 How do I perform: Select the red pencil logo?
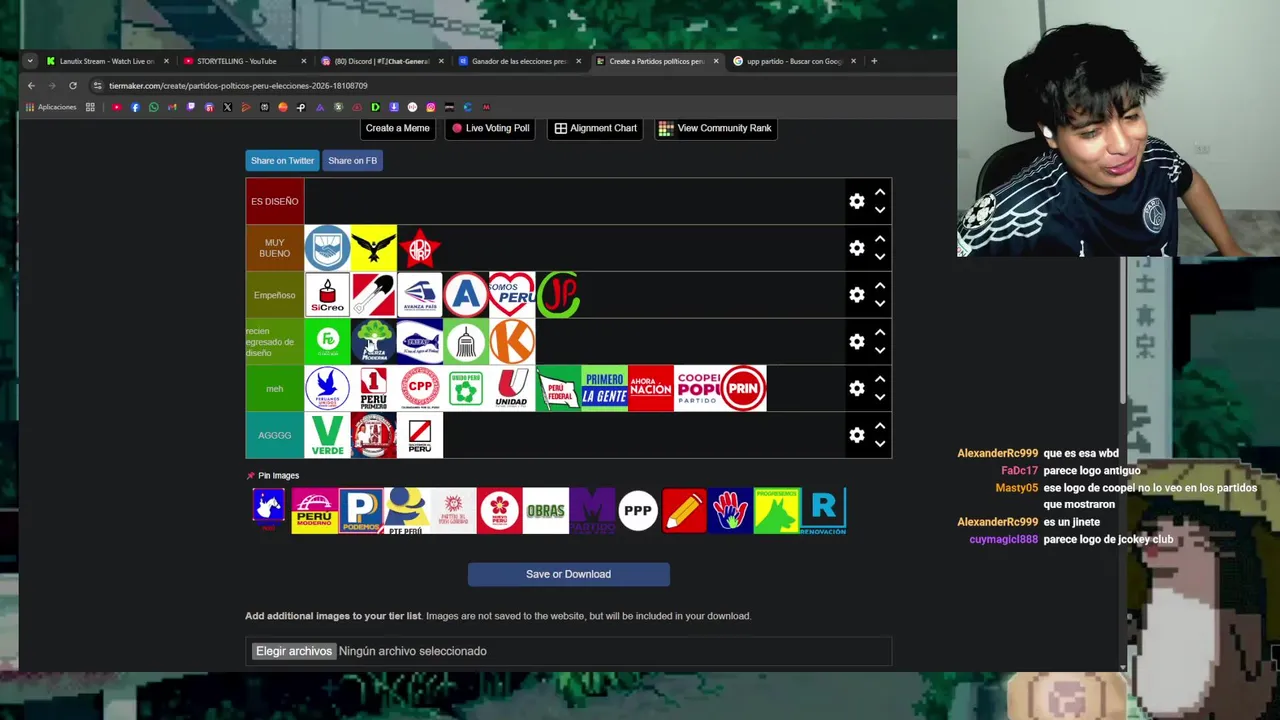pos(684,511)
